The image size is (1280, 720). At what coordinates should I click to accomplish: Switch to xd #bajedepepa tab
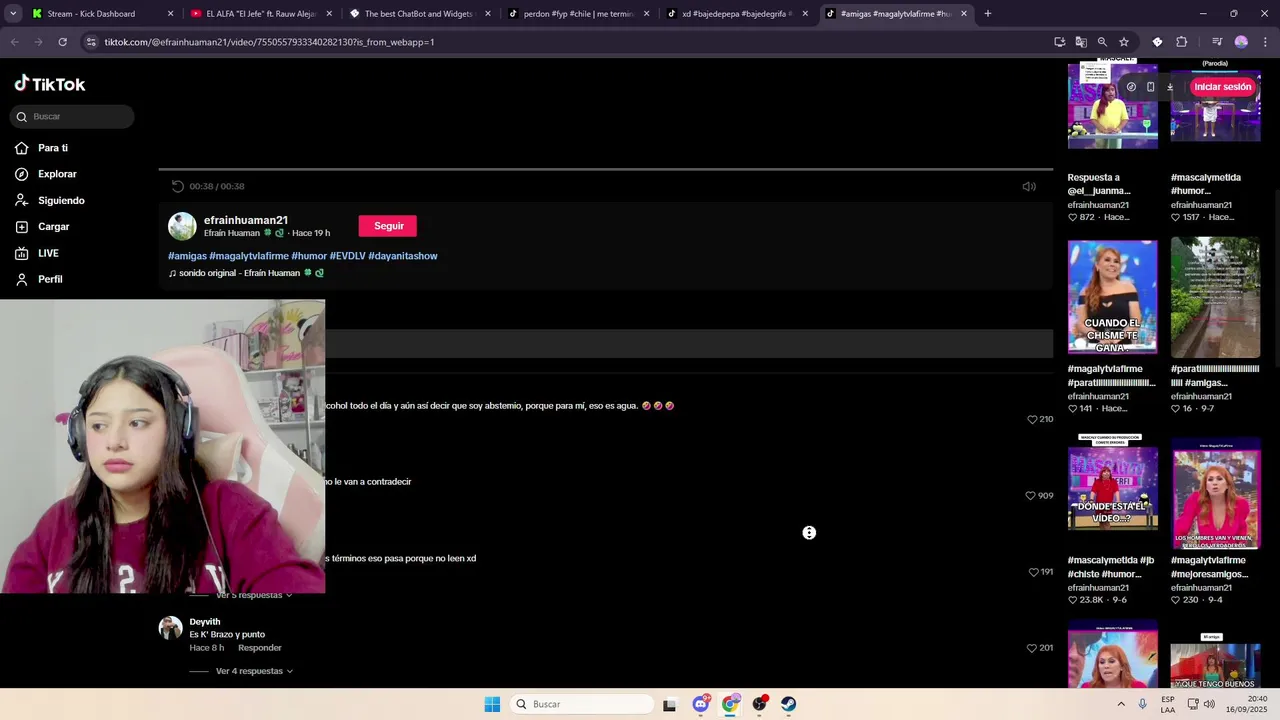coord(738,14)
